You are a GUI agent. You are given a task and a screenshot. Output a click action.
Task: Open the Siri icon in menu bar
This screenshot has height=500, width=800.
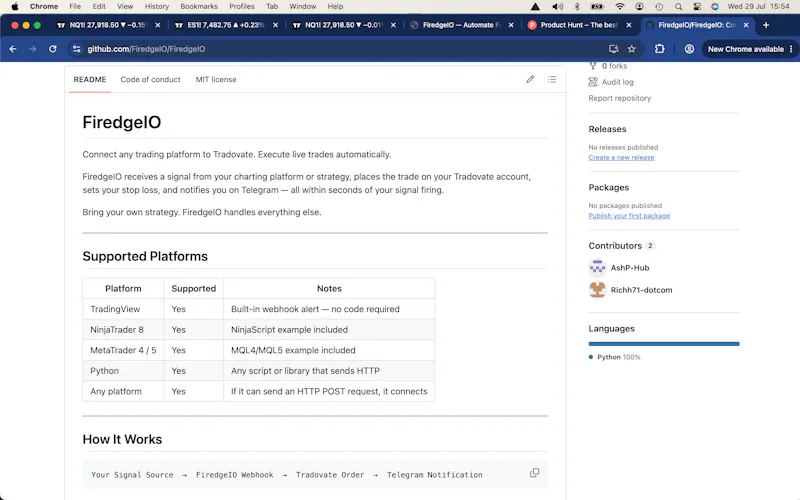[715, 7]
